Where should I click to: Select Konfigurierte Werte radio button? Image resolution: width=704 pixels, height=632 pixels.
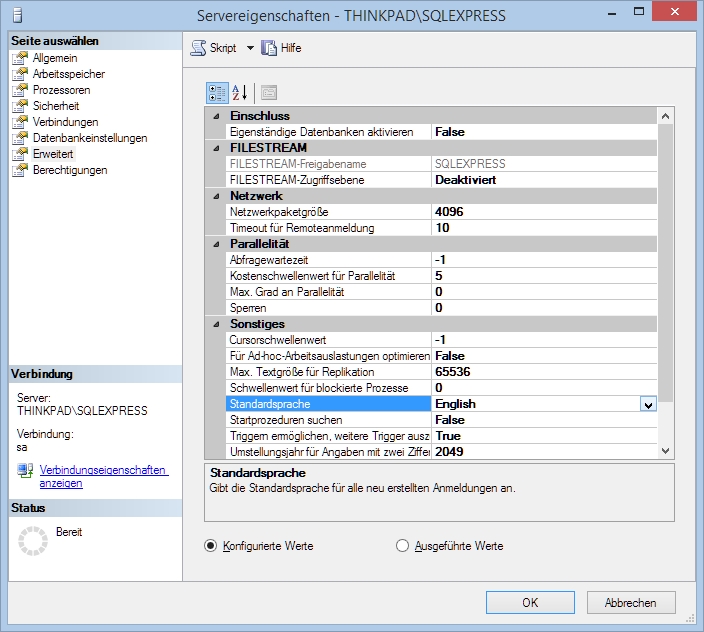coord(210,546)
